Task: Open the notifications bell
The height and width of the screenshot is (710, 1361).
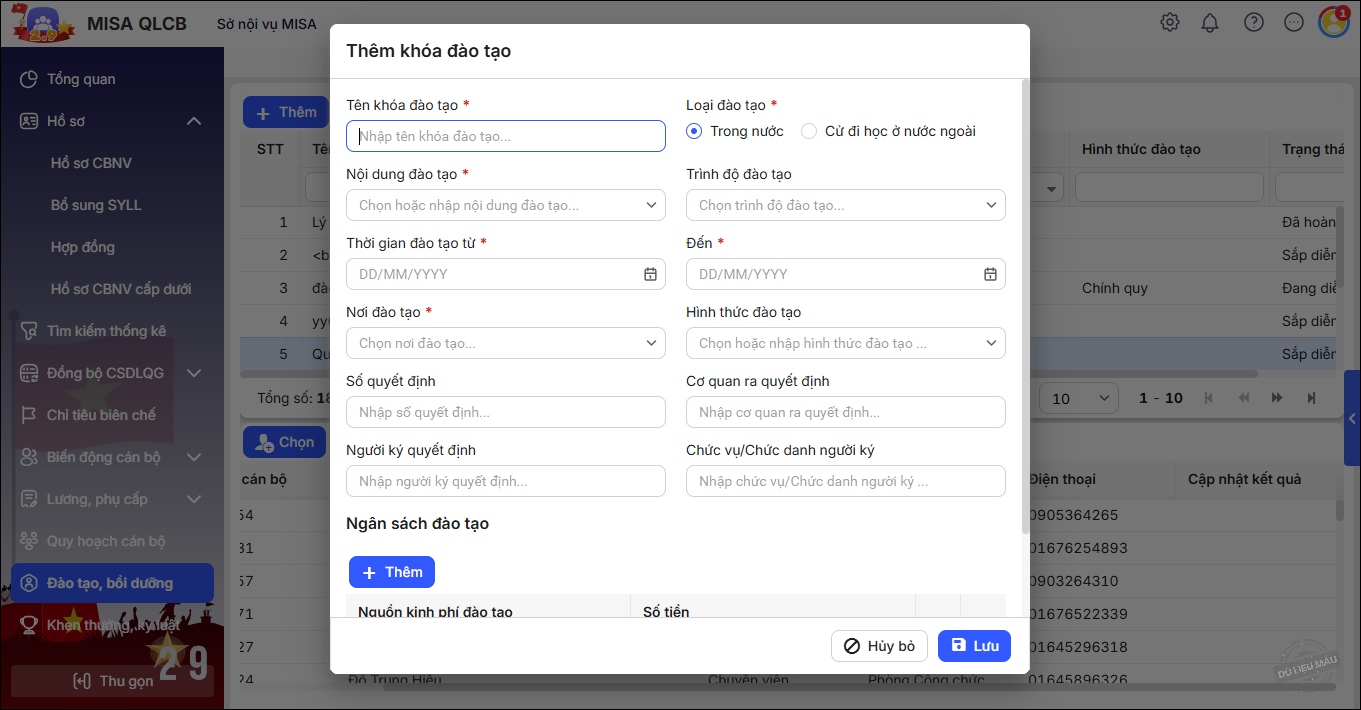Action: (1210, 23)
